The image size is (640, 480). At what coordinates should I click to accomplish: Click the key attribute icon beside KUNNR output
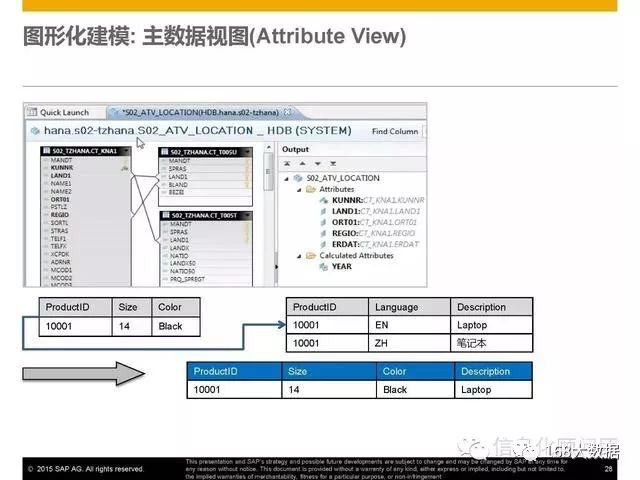click(x=324, y=200)
